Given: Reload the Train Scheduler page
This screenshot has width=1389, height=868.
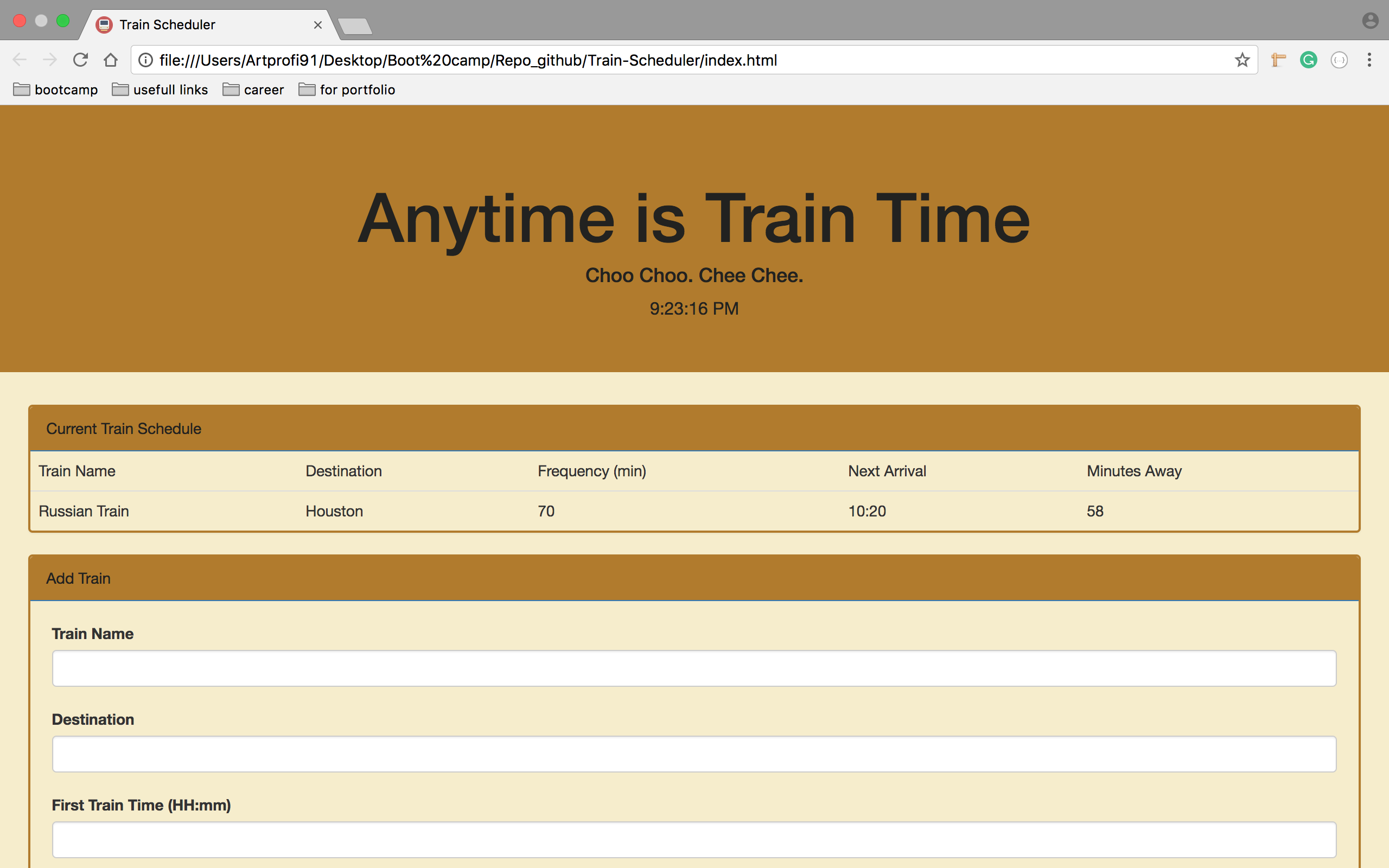Looking at the screenshot, I should tap(80, 60).
